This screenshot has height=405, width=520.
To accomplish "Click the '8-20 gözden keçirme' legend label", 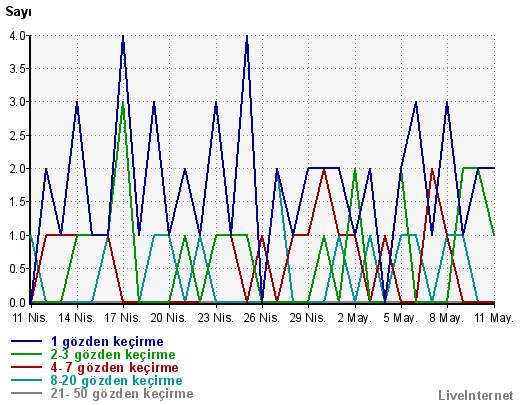I will [116, 381].
